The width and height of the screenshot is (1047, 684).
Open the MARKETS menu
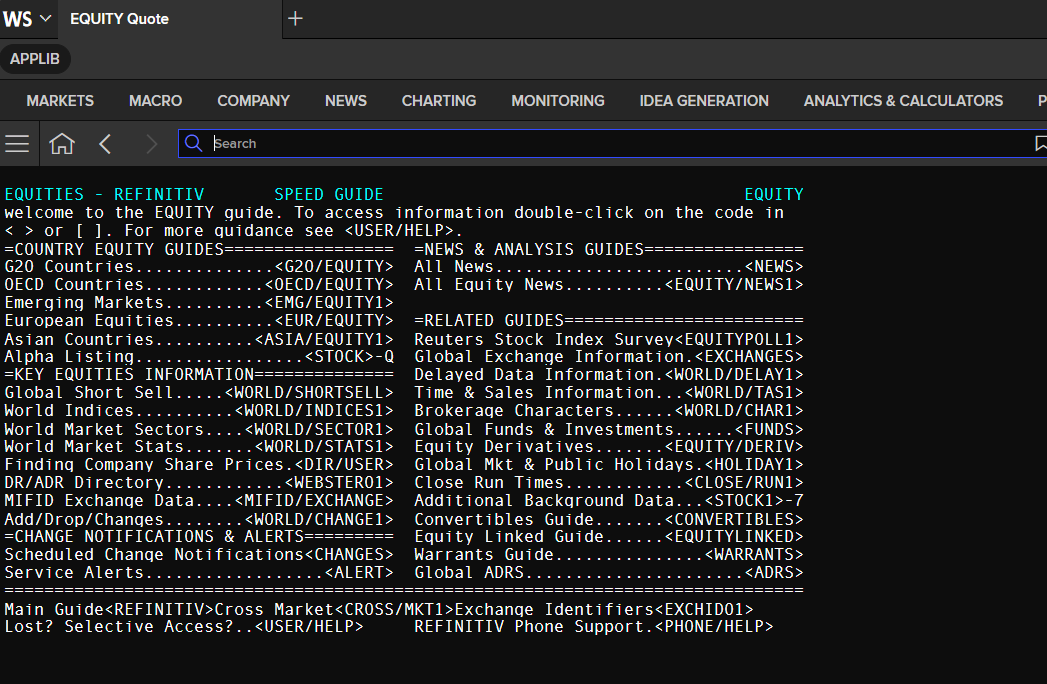pos(60,101)
